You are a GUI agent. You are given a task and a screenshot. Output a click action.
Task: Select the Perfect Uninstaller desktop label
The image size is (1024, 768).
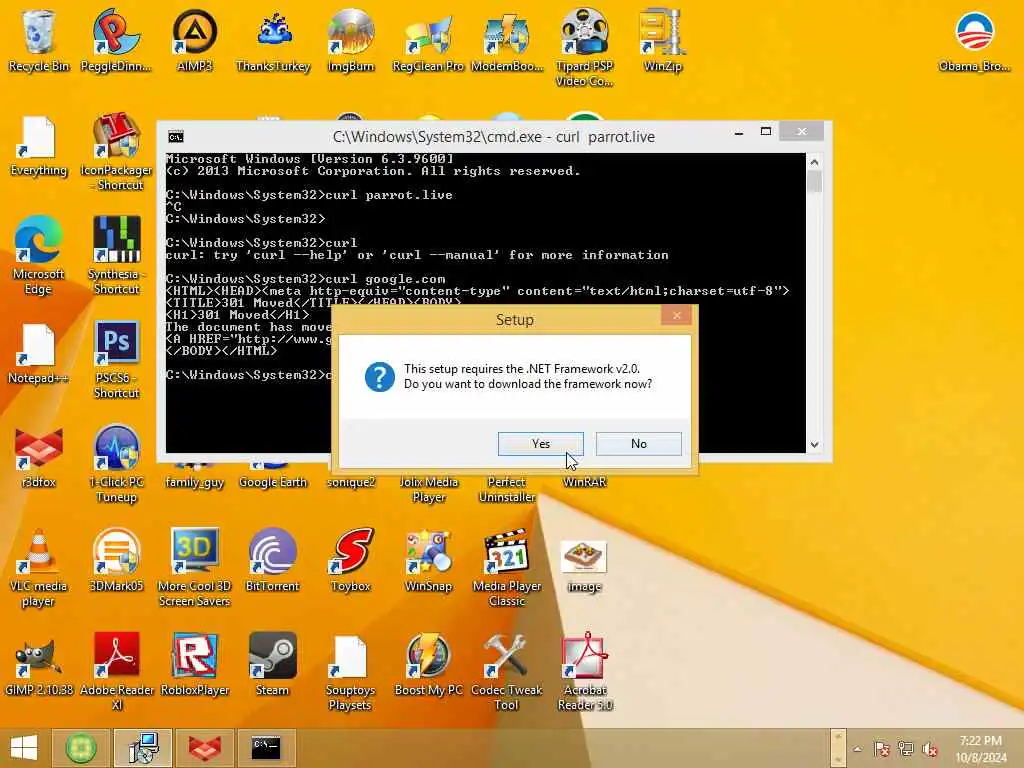[507, 490]
